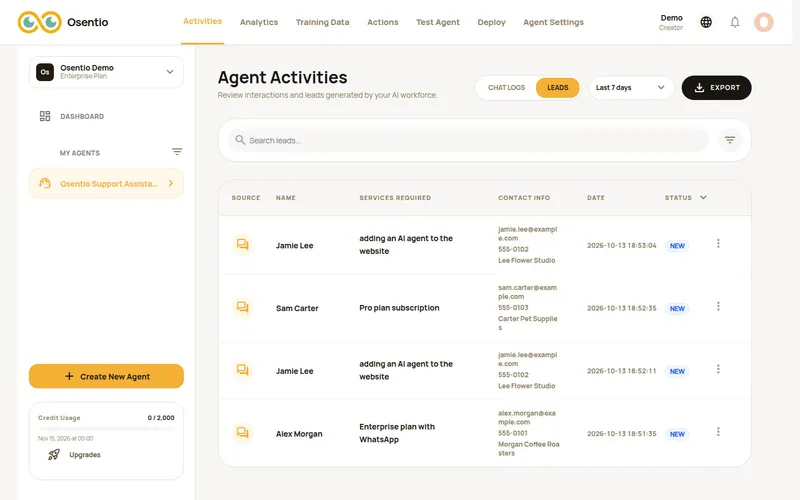Click 'Carter Pet Supplies' contact text
The height and width of the screenshot is (500, 800).
(x=528, y=323)
